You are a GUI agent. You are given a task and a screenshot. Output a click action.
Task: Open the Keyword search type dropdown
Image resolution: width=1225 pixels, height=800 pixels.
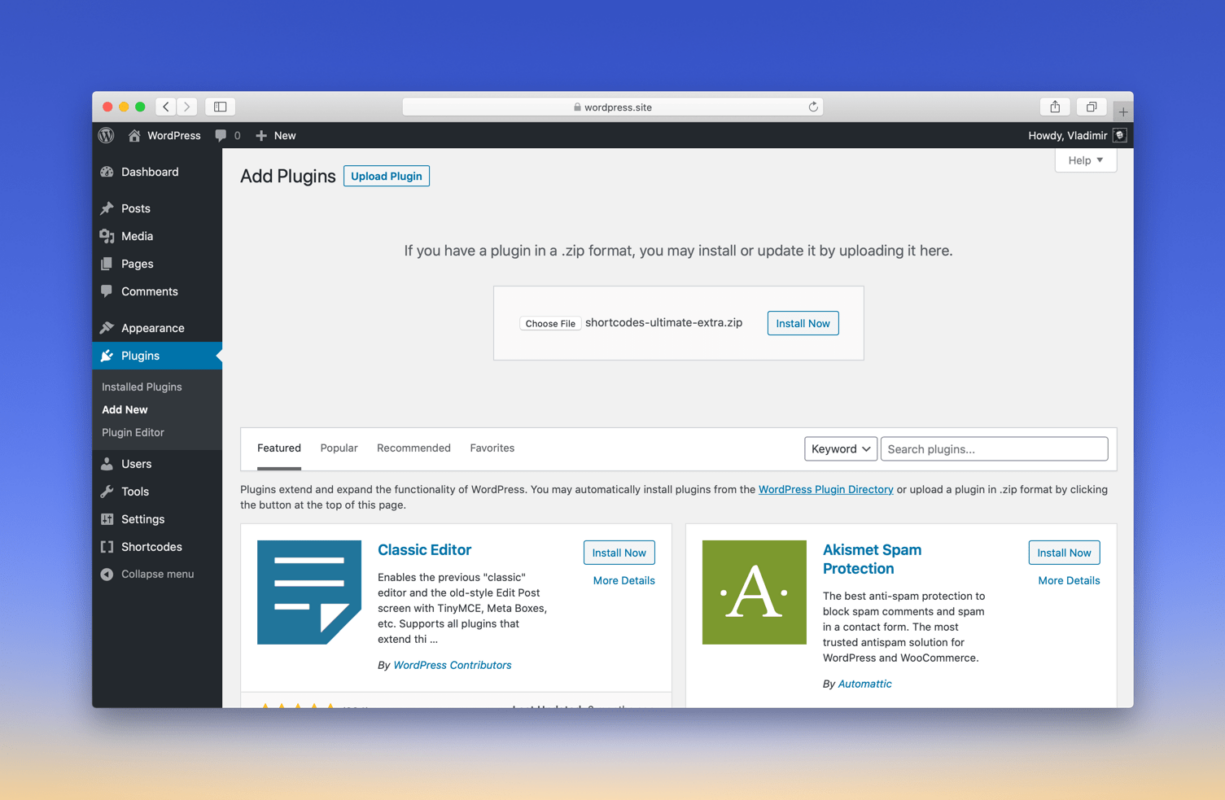(x=841, y=449)
